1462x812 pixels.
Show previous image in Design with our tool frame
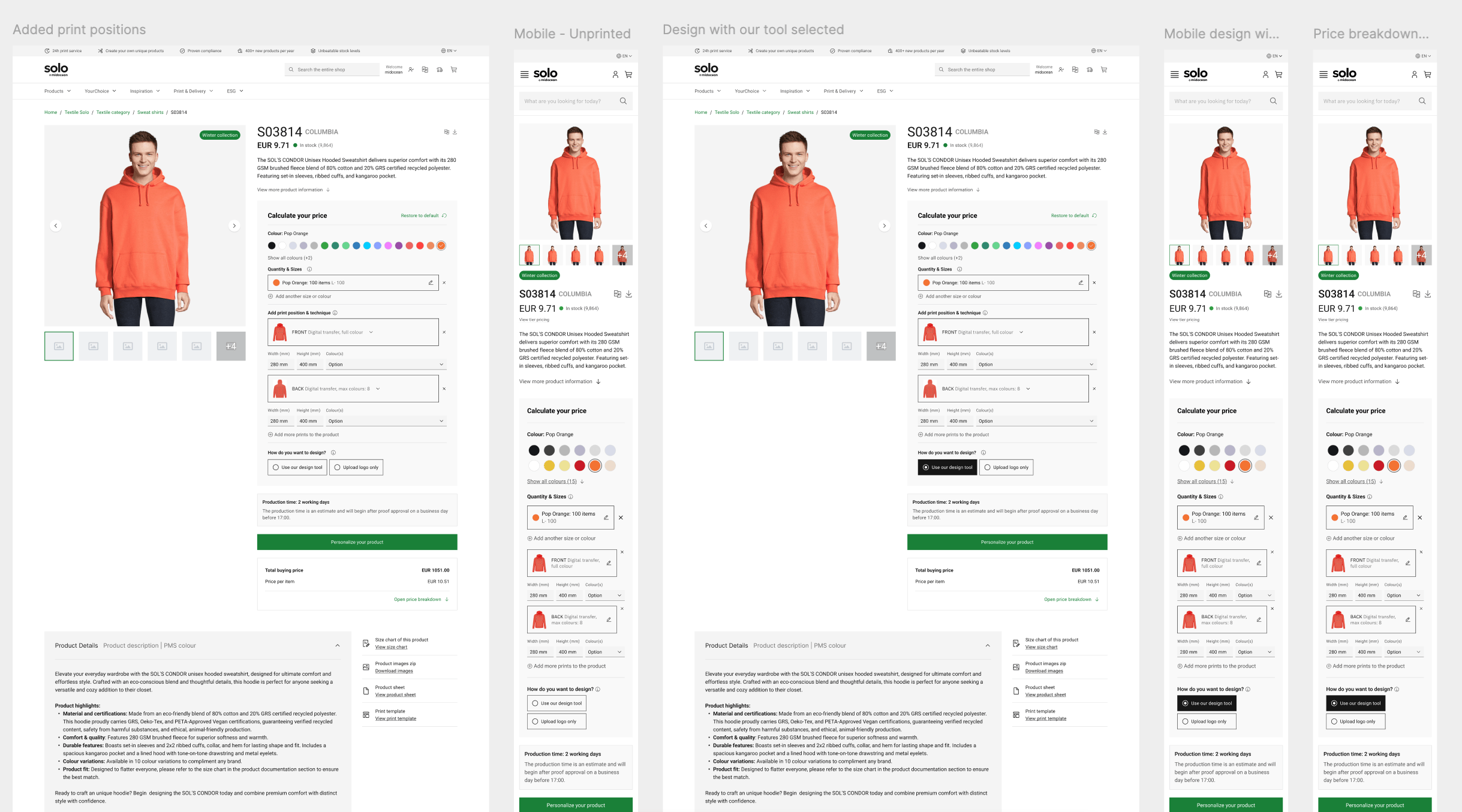[x=706, y=225]
